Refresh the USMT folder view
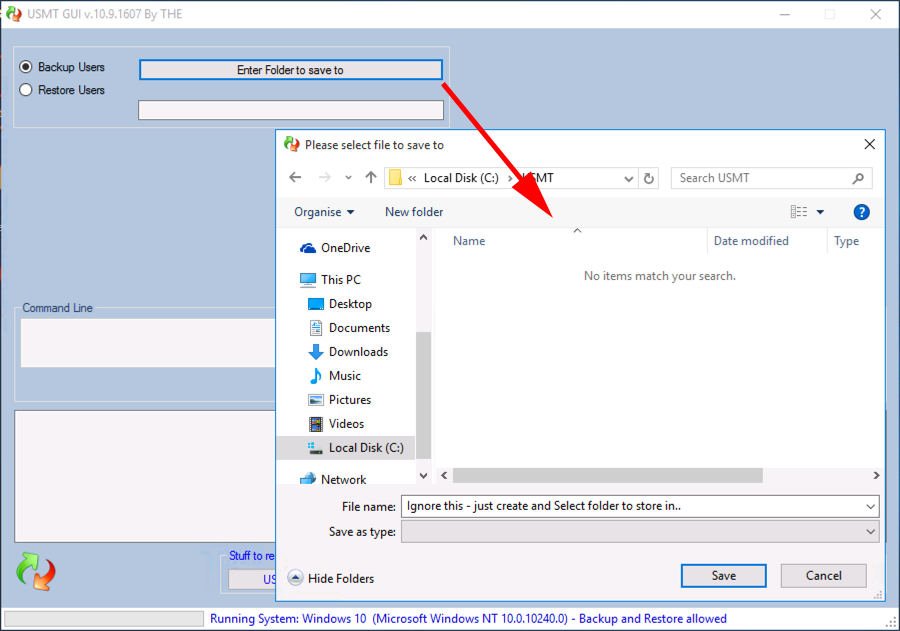This screenshot has height=631, width=900. coord(649,179)
